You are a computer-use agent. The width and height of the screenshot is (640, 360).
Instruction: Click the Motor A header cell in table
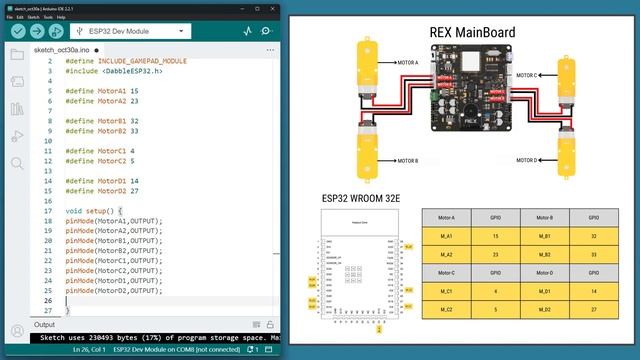pos(447,218)
